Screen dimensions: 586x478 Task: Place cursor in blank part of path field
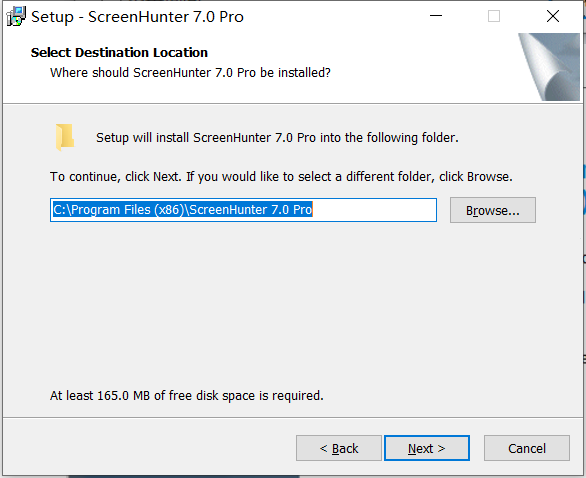(x=374, y=210)
